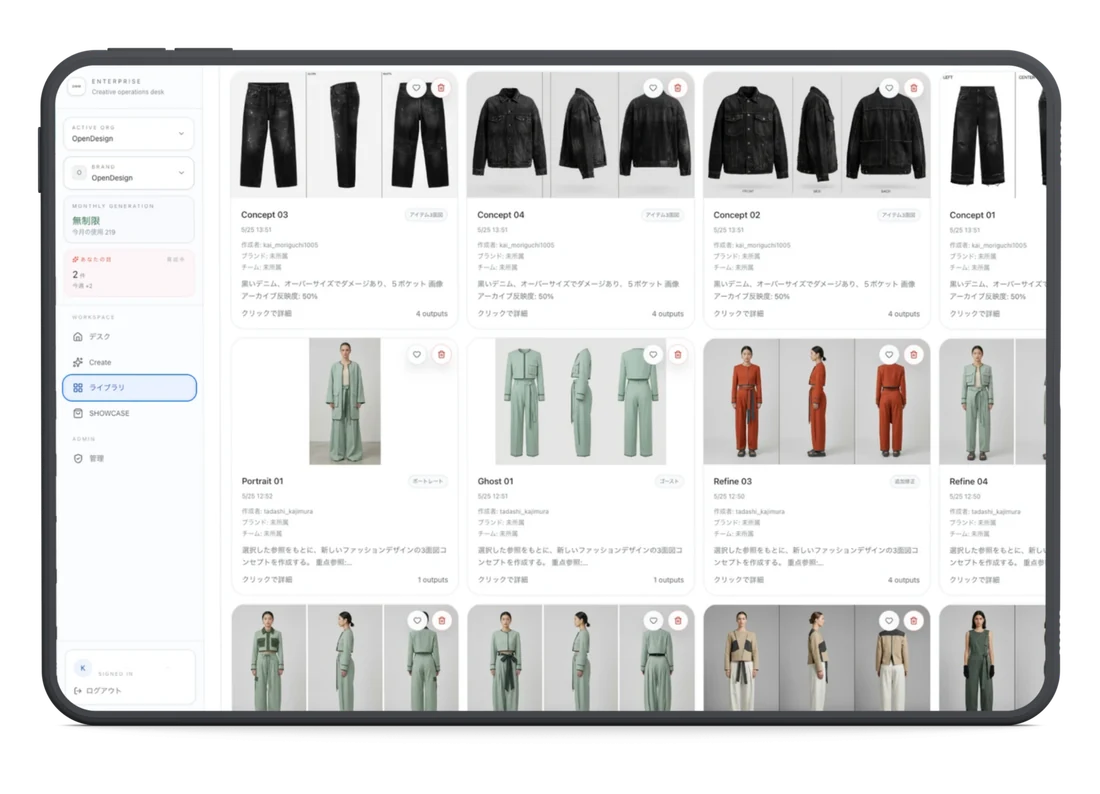The height and width of the screenshot is (794, 1100).
Task: Click the sparkle icon beside Create
Action: (x=78, y=362)
